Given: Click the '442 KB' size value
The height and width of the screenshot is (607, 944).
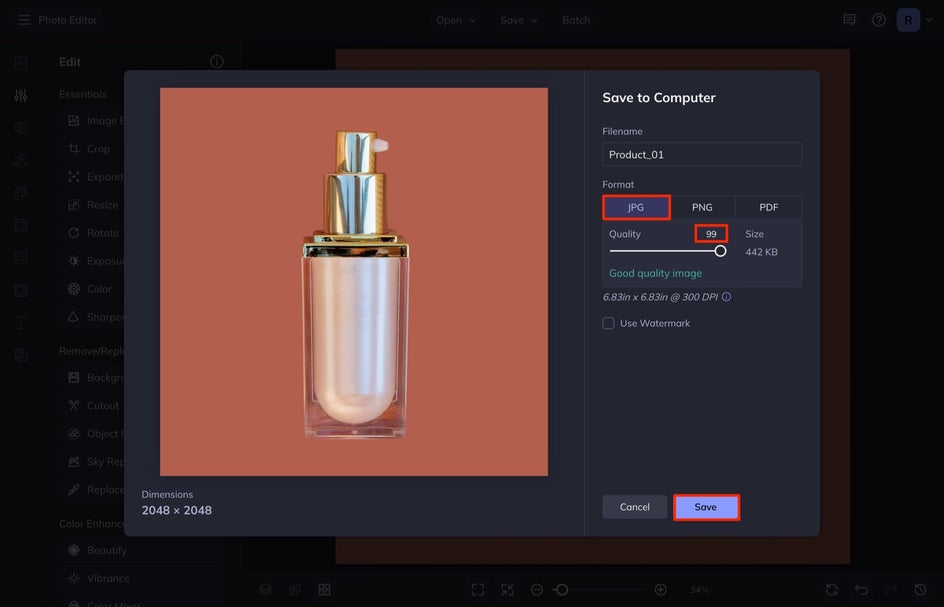Looking at the screenshot, I should (x=762, y=252).
